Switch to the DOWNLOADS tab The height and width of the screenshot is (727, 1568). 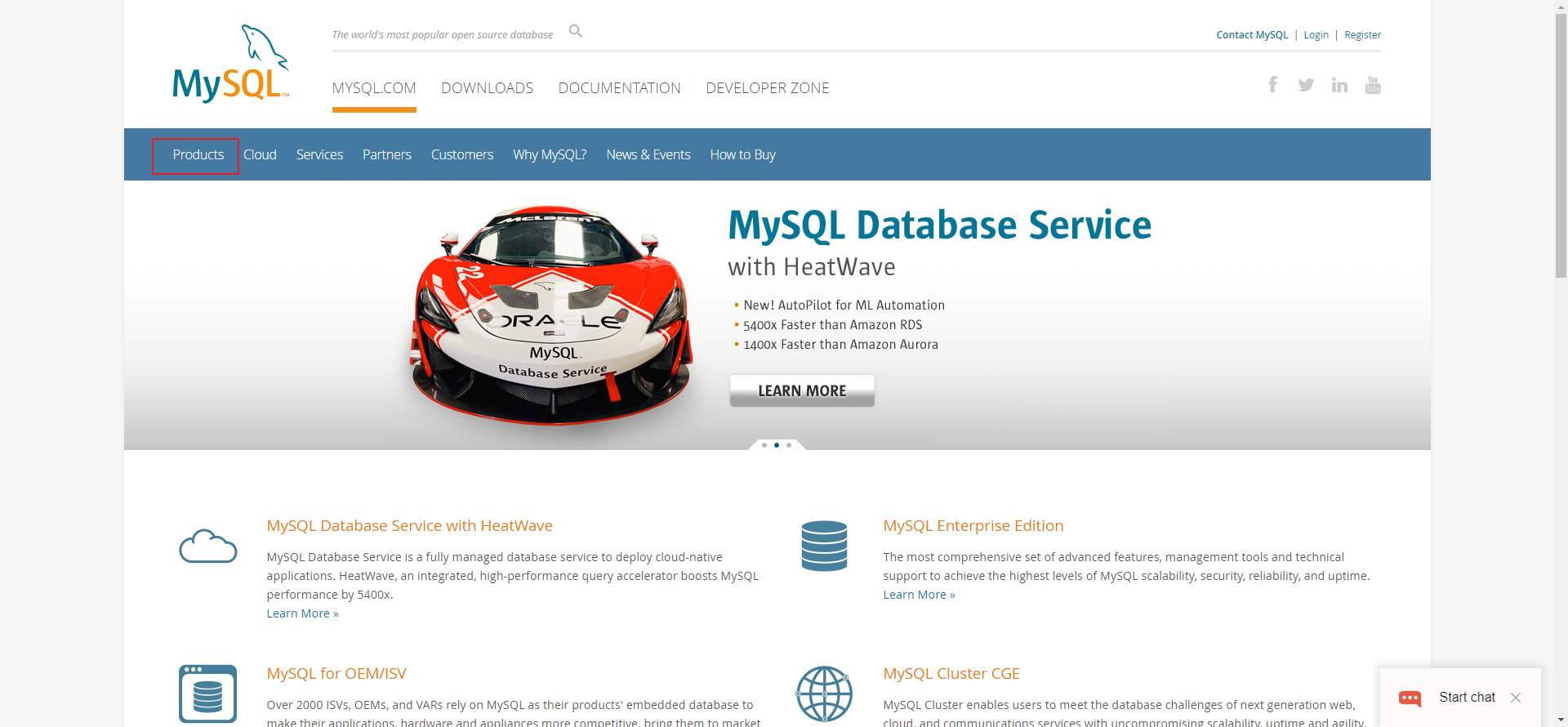[488, 88]
